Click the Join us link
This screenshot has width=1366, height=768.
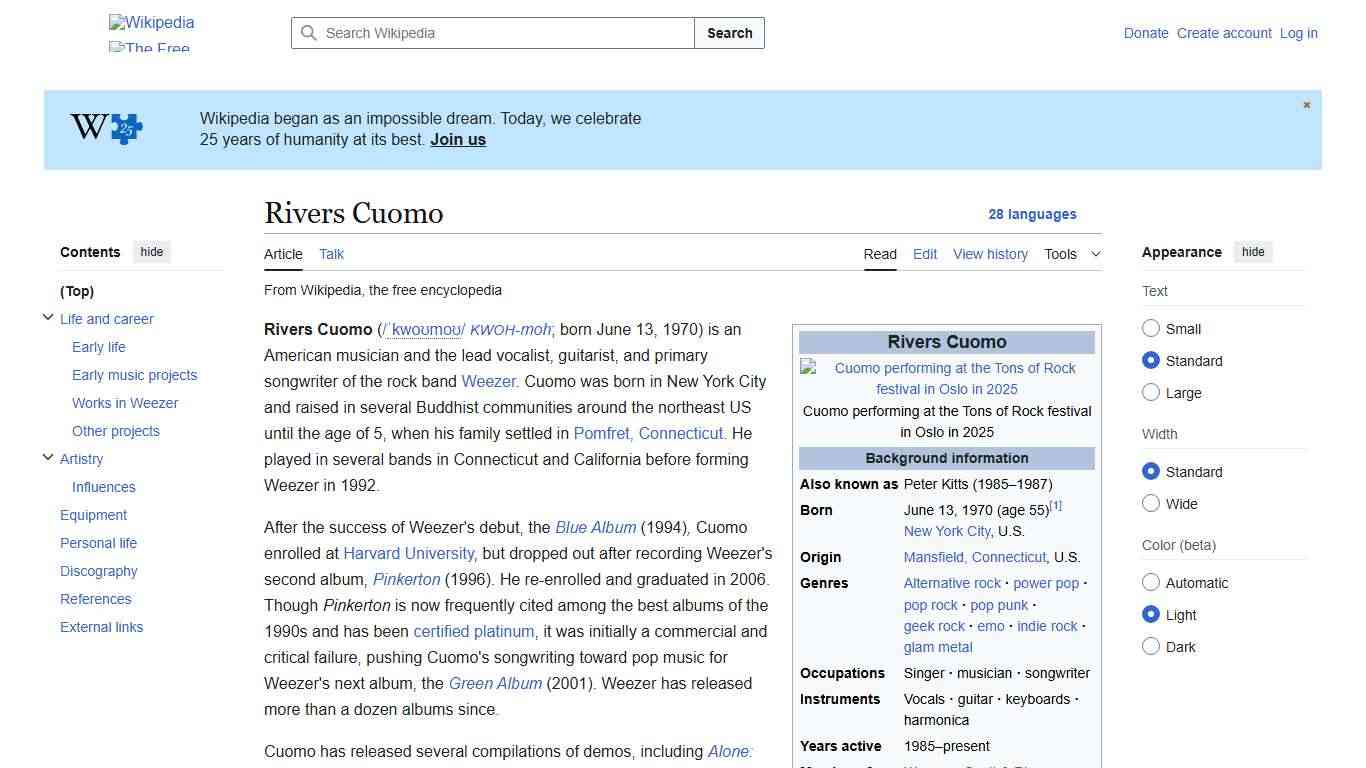coord(457,139)
